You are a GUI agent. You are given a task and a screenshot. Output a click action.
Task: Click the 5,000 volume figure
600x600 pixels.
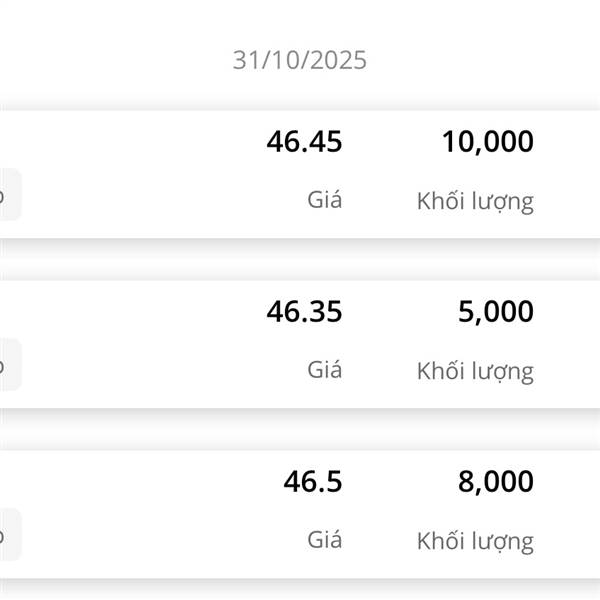click(496, 312)
